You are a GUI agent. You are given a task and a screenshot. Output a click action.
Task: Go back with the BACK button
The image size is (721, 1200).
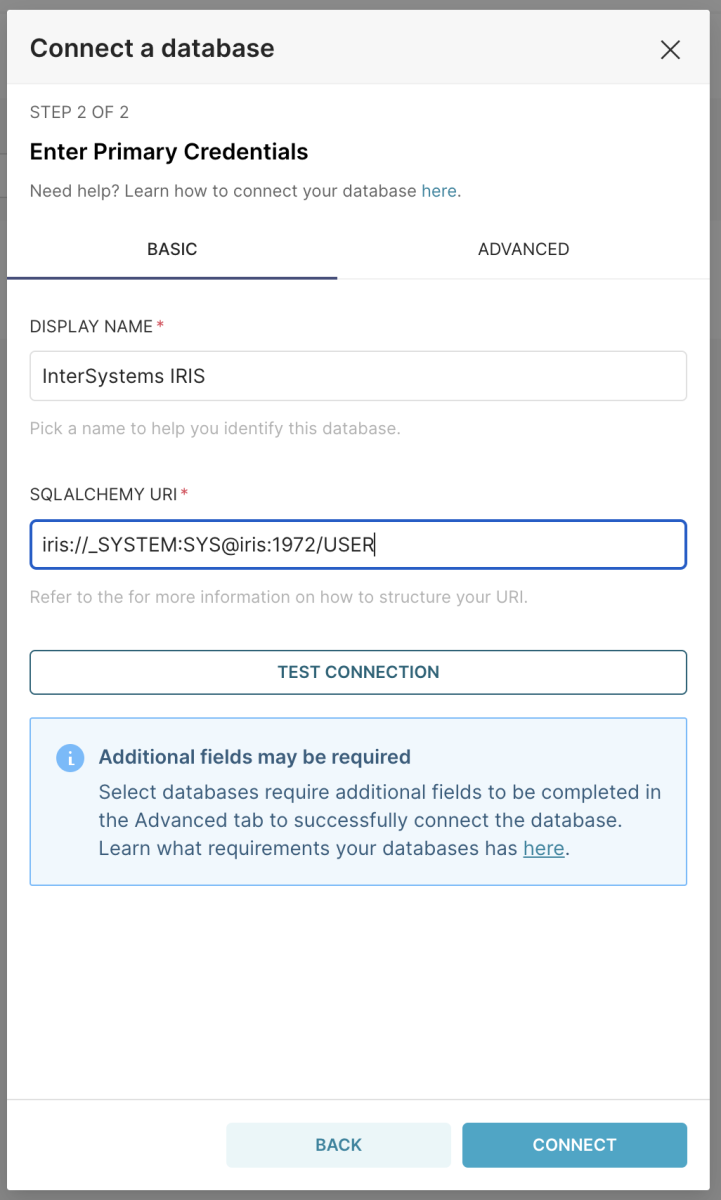tap(338, 1145)
